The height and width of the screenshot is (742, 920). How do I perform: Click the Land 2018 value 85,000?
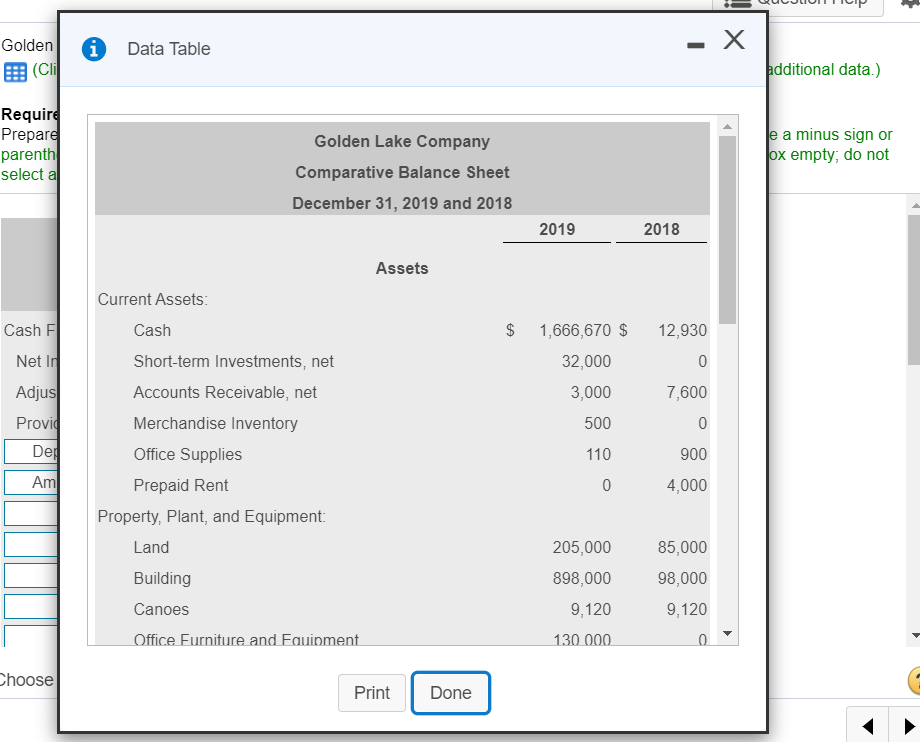coord(682,547)
